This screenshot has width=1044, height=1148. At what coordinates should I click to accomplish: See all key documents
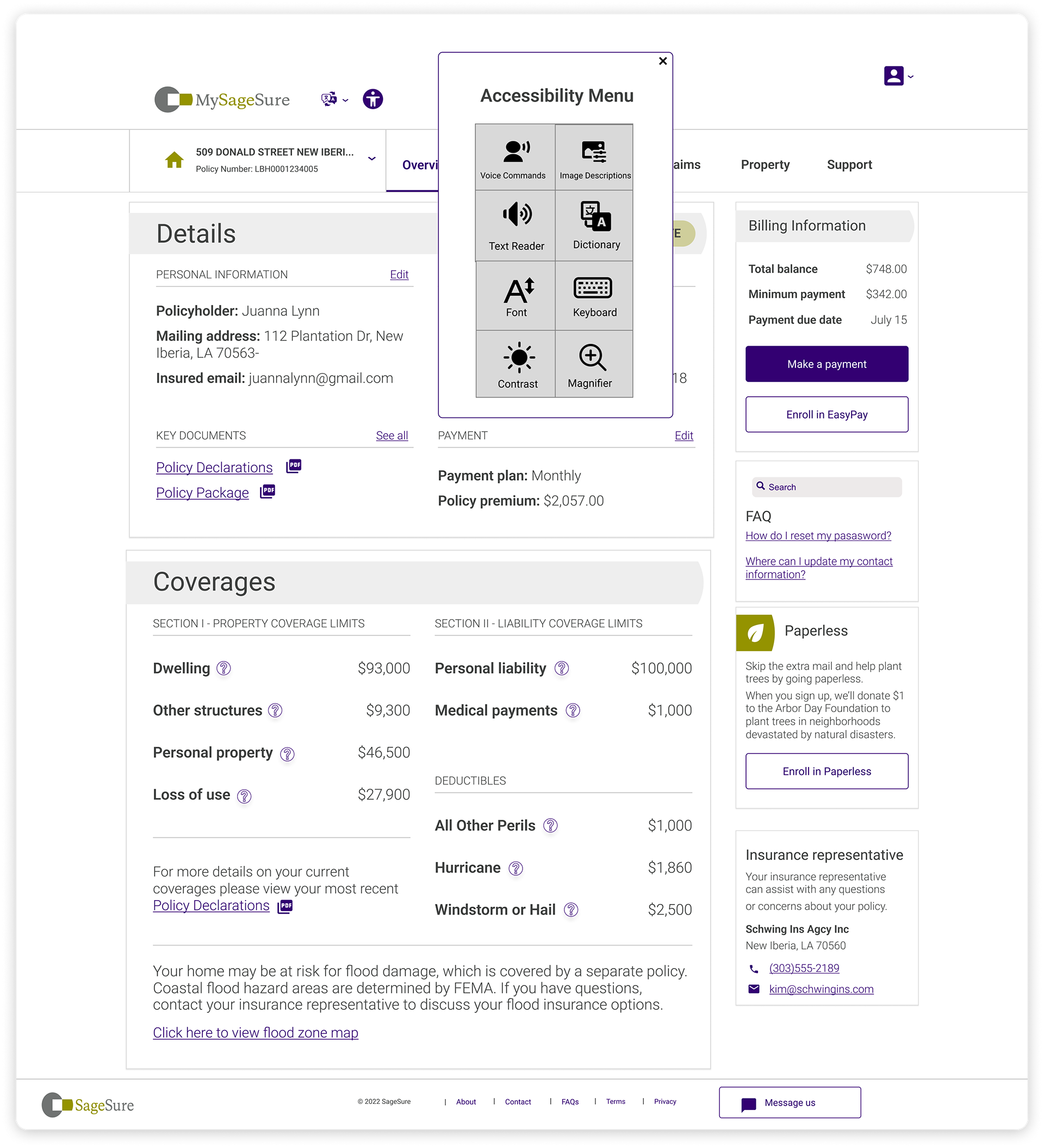pos(391,435)
